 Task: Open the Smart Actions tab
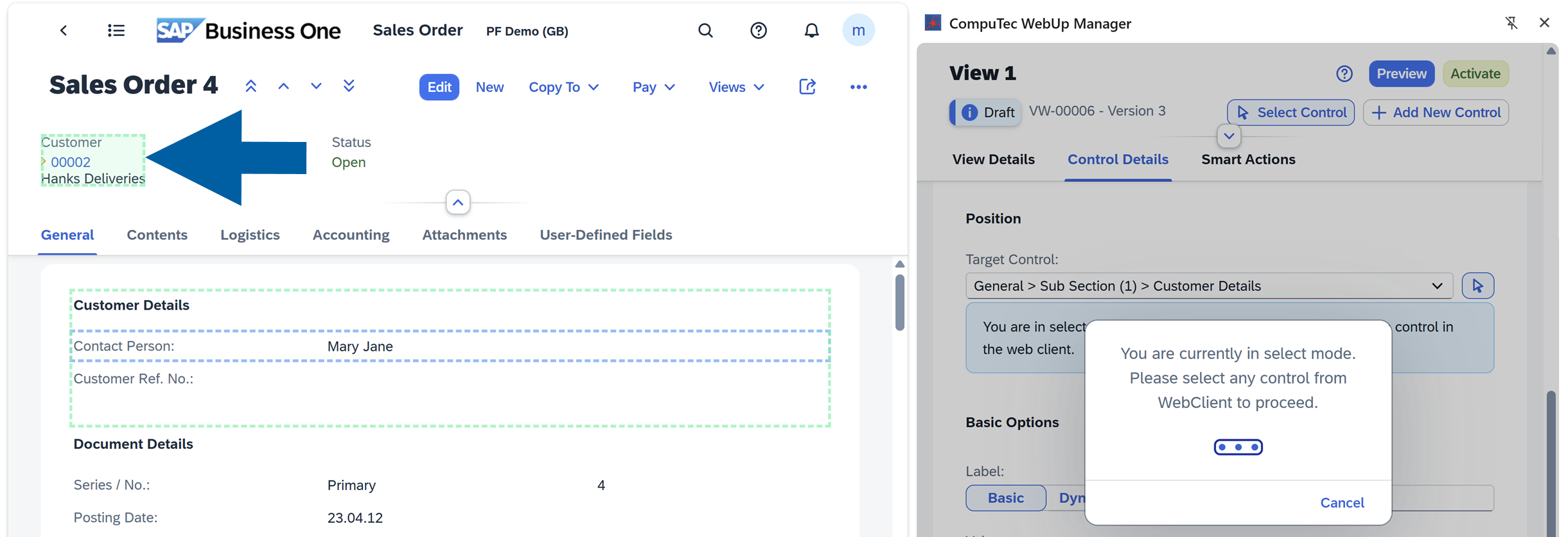(x=1248, y=159)
